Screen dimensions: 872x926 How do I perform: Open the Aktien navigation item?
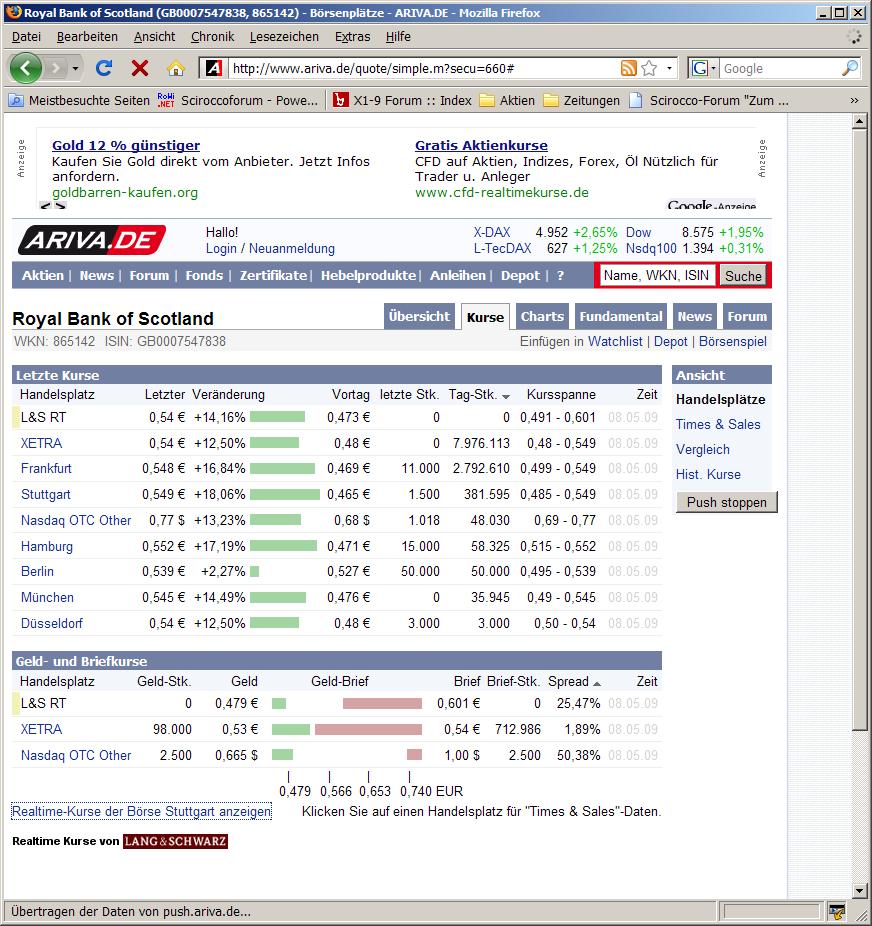coord(43,275)
